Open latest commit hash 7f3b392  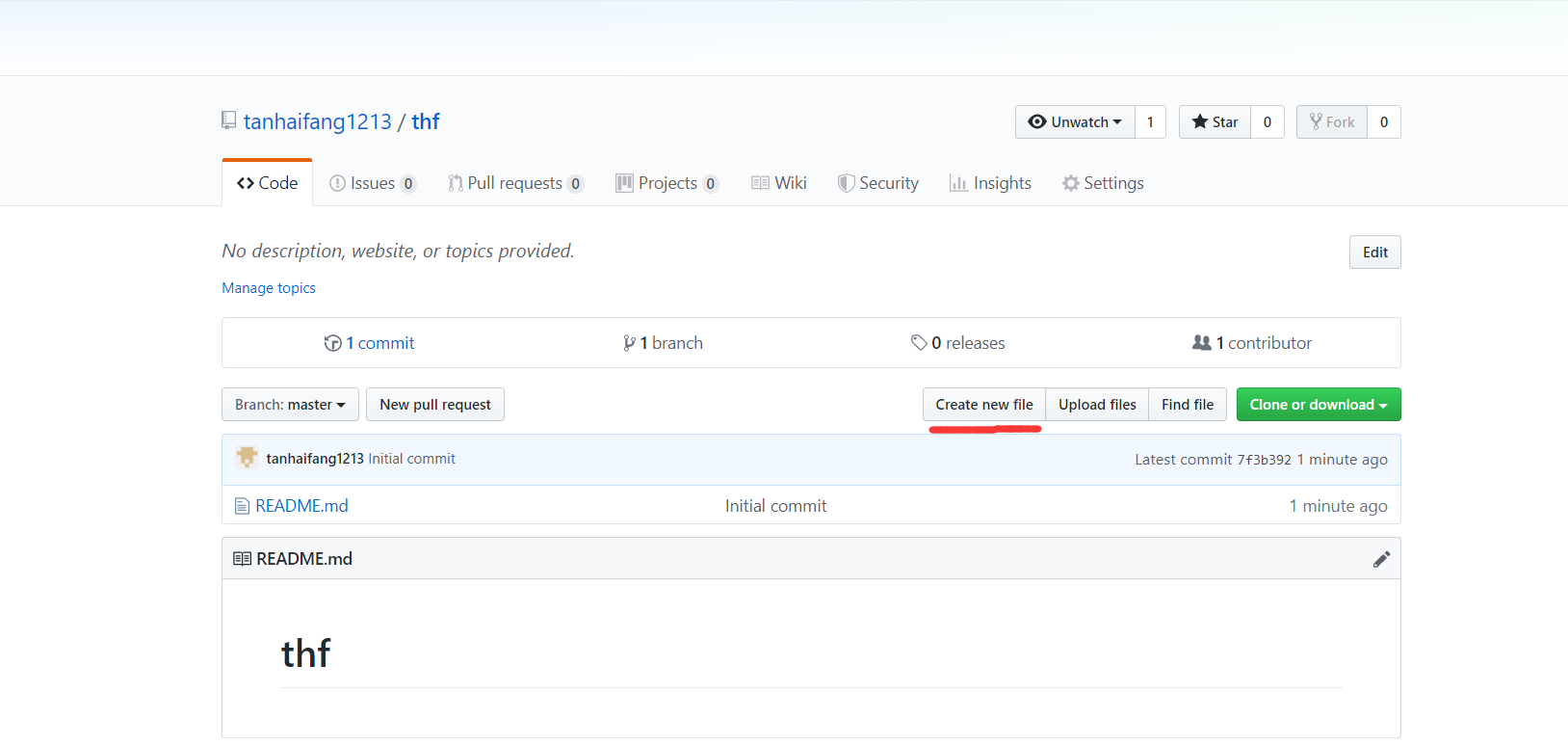pos(1264,460)
